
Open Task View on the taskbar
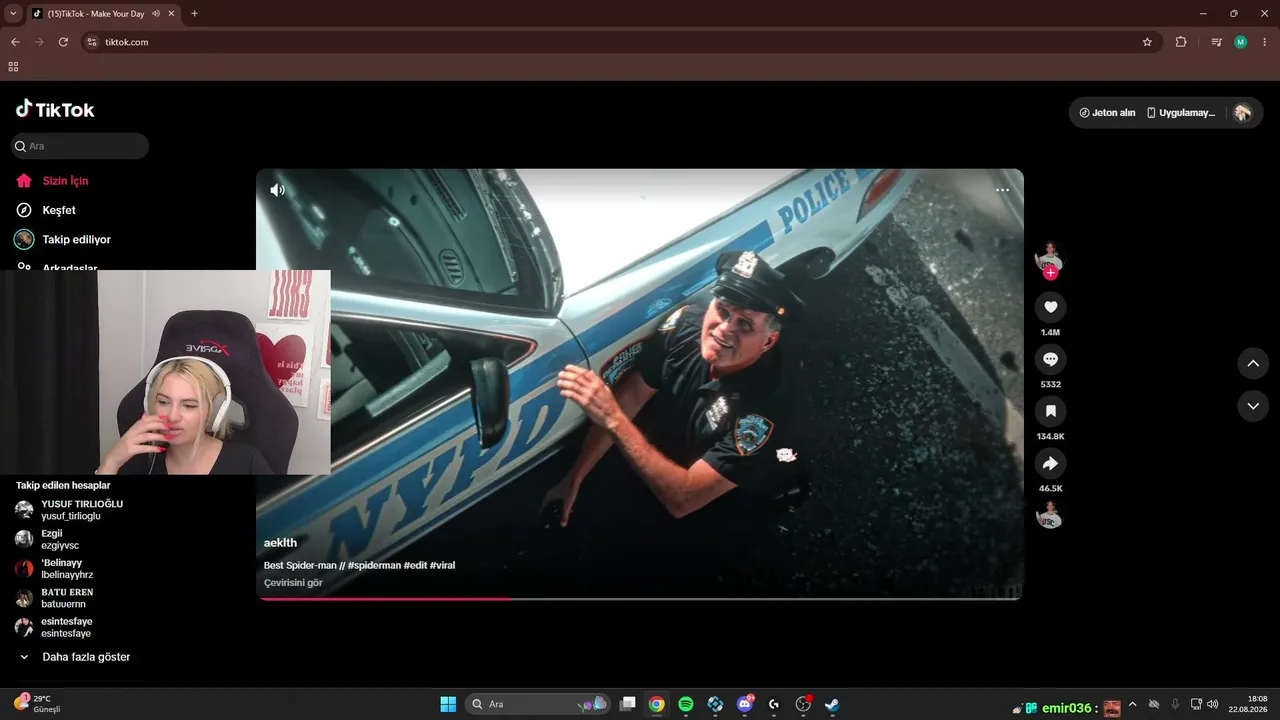[x=627, y=704]
